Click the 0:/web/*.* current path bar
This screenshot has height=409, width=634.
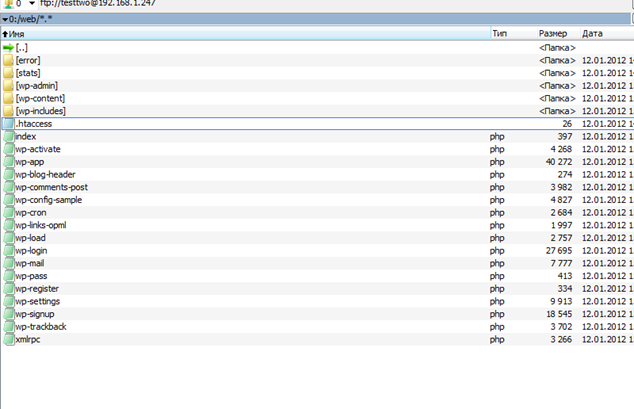(x=316, y=19)
